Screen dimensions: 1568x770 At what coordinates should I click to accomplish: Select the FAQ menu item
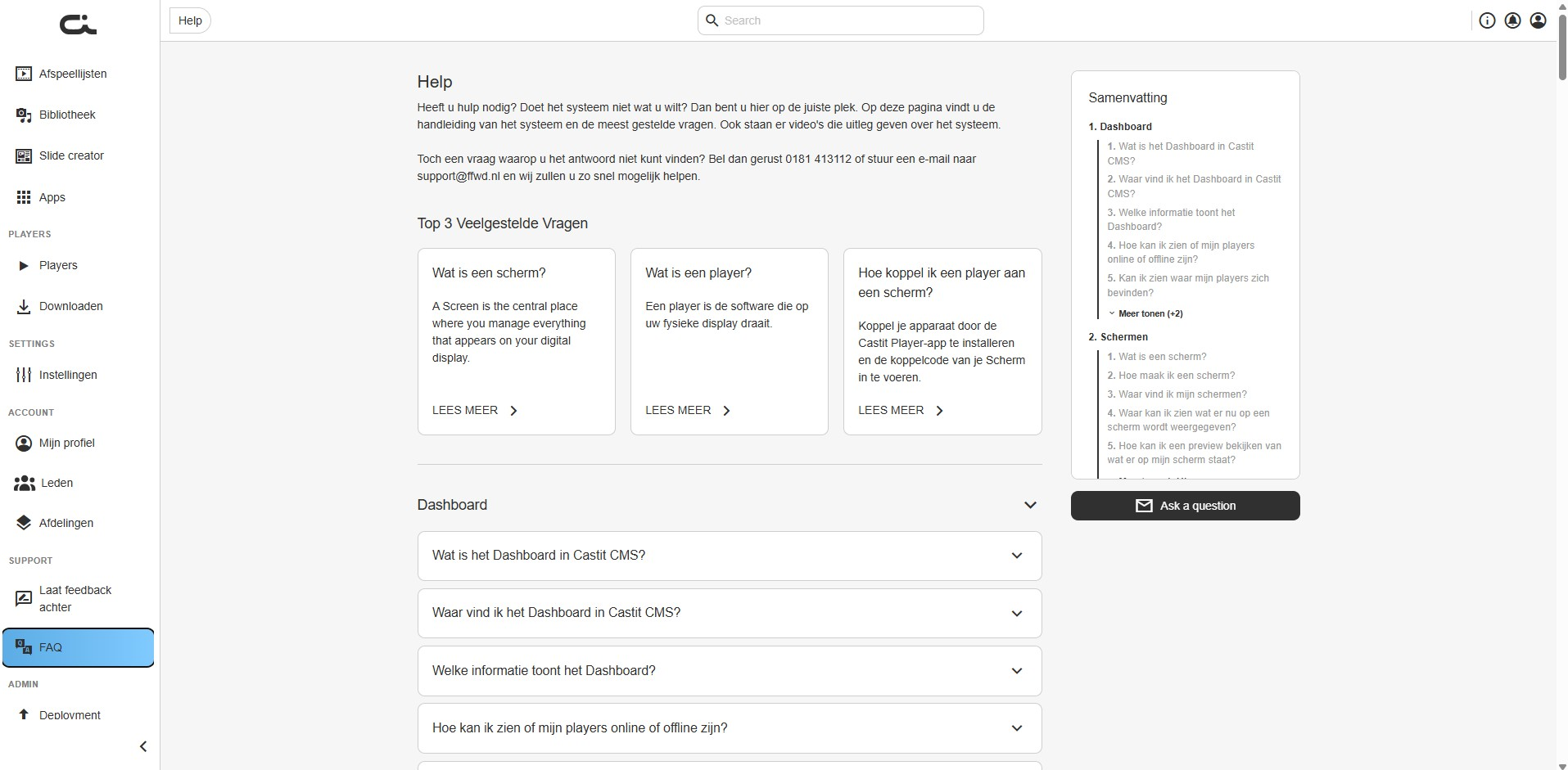(x=79, y=647)
